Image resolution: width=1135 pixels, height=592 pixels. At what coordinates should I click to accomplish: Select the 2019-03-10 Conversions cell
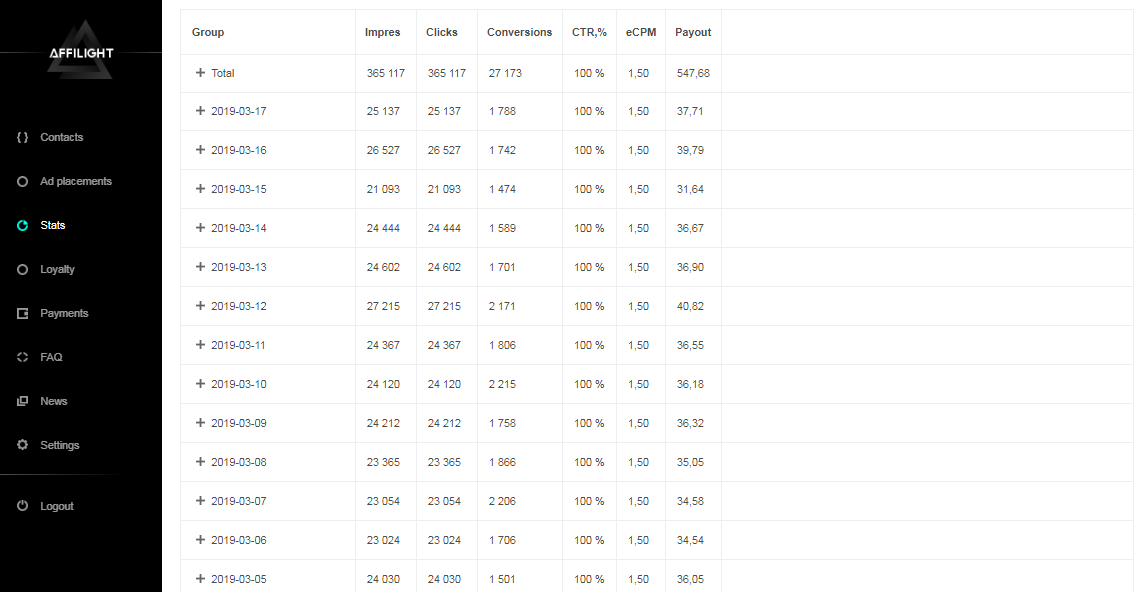point(502,384)
